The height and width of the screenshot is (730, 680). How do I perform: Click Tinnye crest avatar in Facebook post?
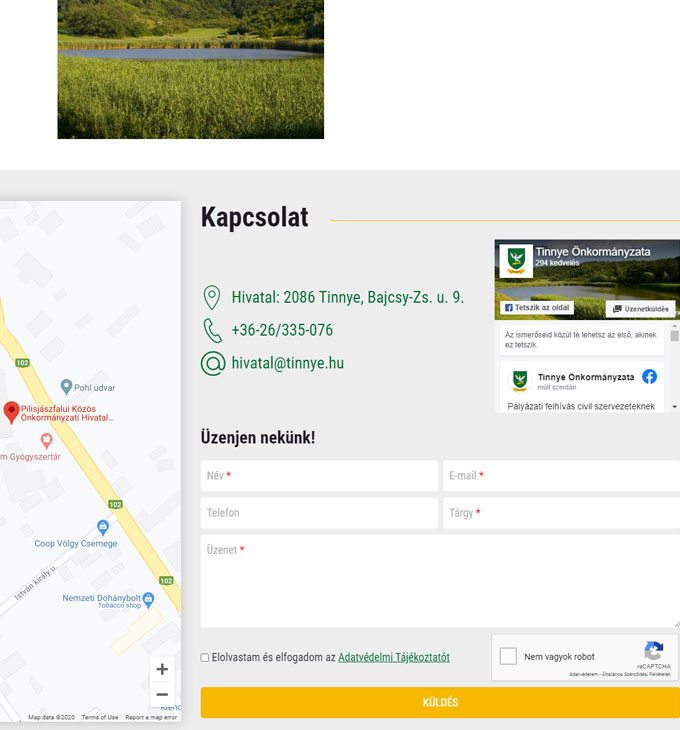[x=519, y=380]
